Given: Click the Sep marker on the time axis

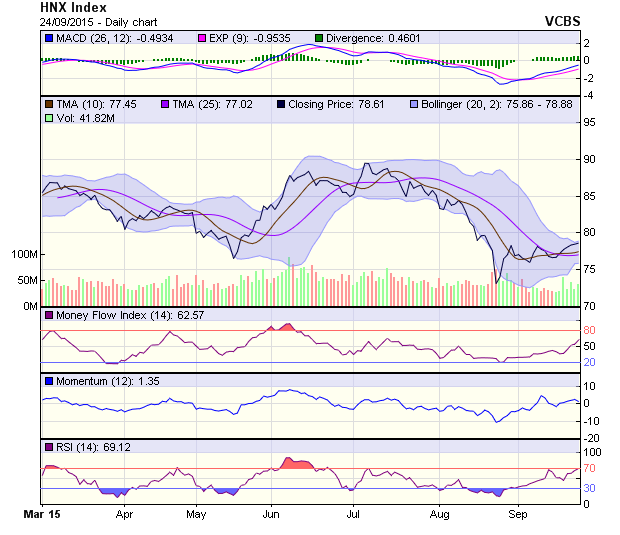Looking at the screenshot, I should [x=518, y=515].
